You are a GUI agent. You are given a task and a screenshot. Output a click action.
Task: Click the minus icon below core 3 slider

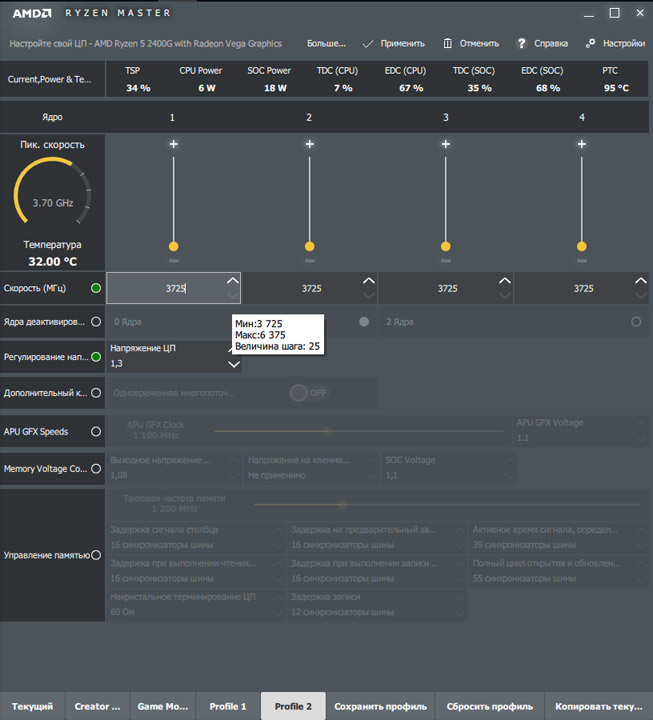(446, 260)
